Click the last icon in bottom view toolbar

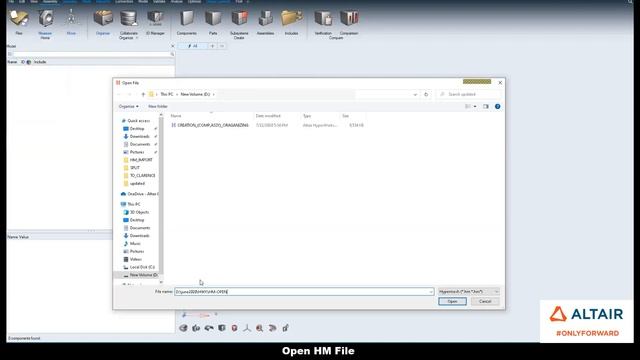[285, 328]
